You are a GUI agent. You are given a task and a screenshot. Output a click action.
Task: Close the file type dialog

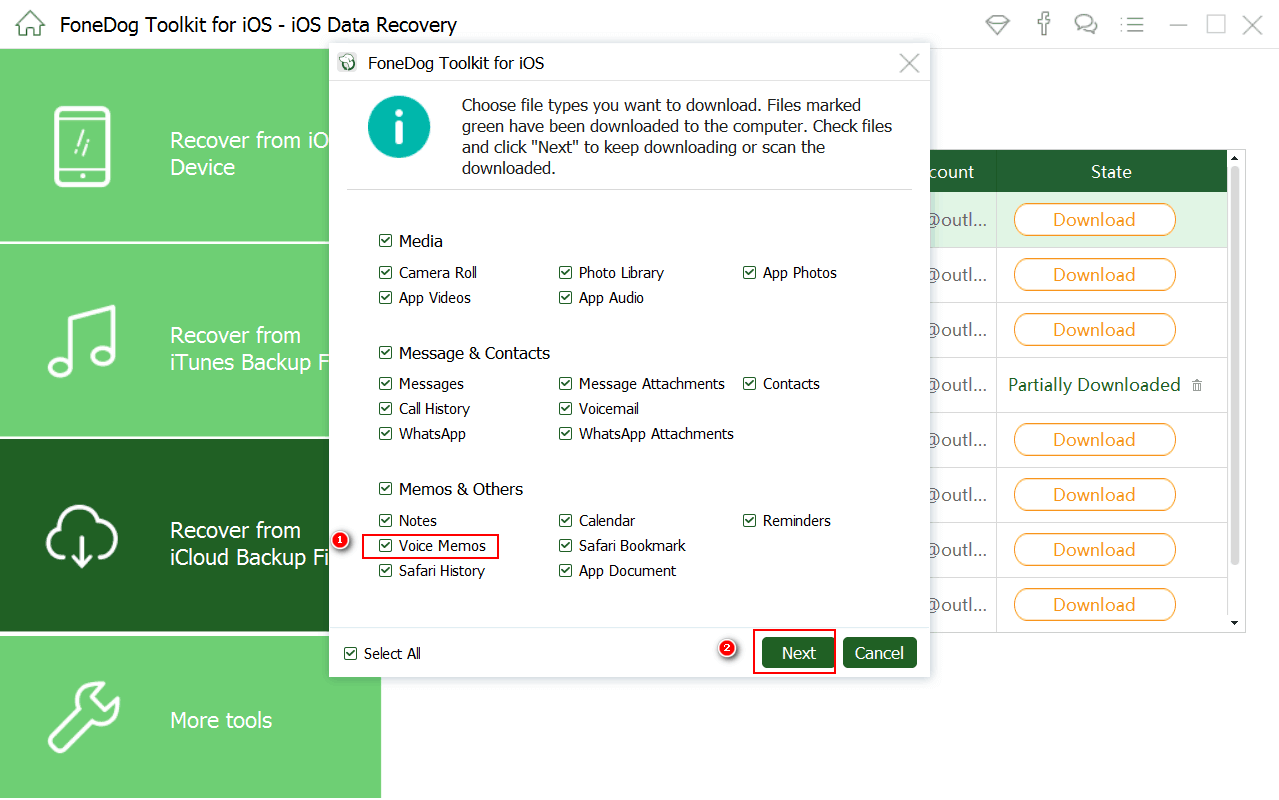pyautogui.click(x=909, y=63)
